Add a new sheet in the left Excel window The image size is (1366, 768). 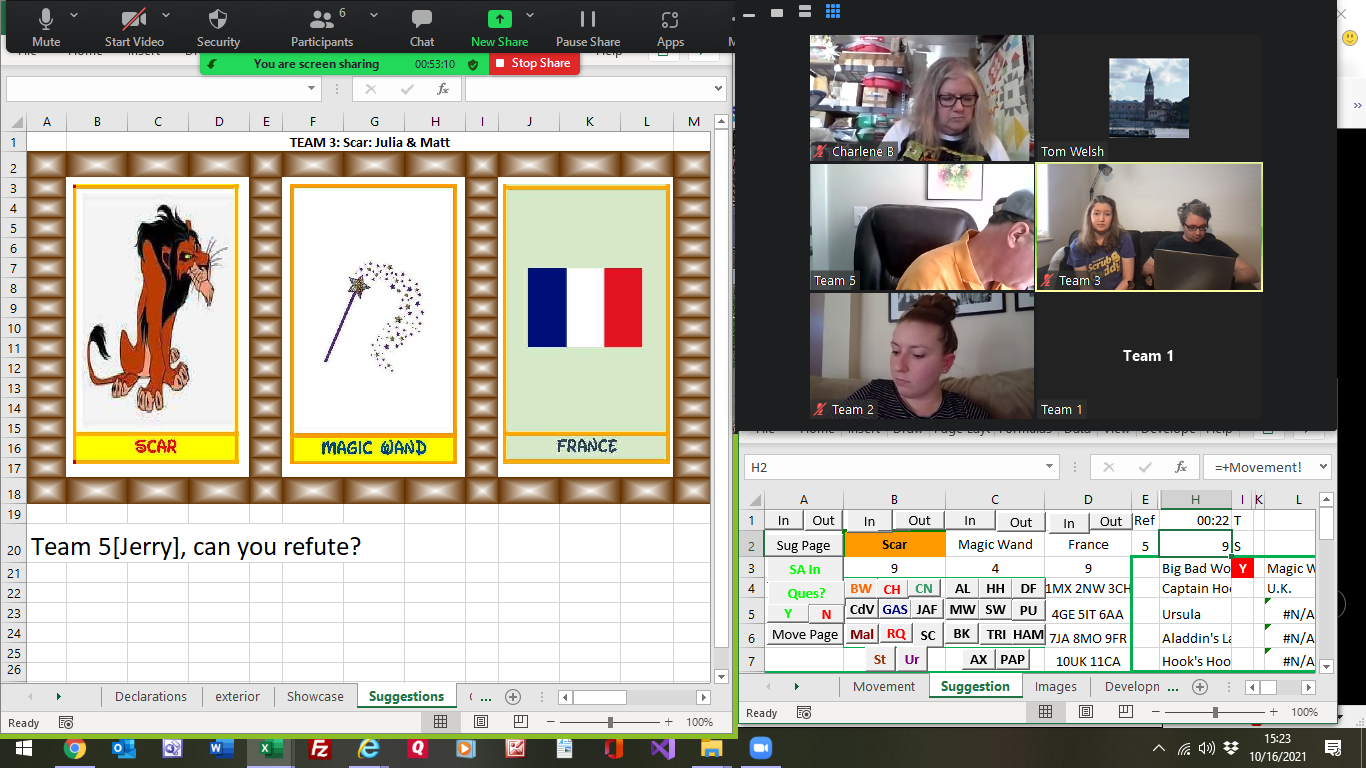click(x=513, y=697)
